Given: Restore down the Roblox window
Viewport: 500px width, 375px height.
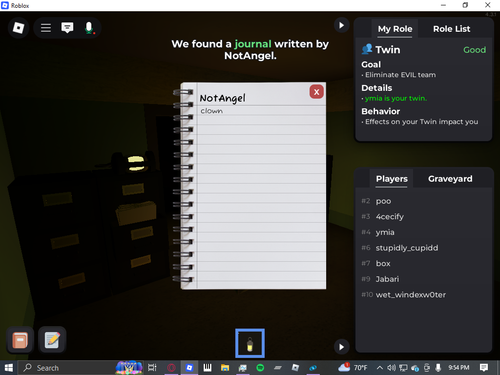Looking at the screenshot, I should coord(465,5).
